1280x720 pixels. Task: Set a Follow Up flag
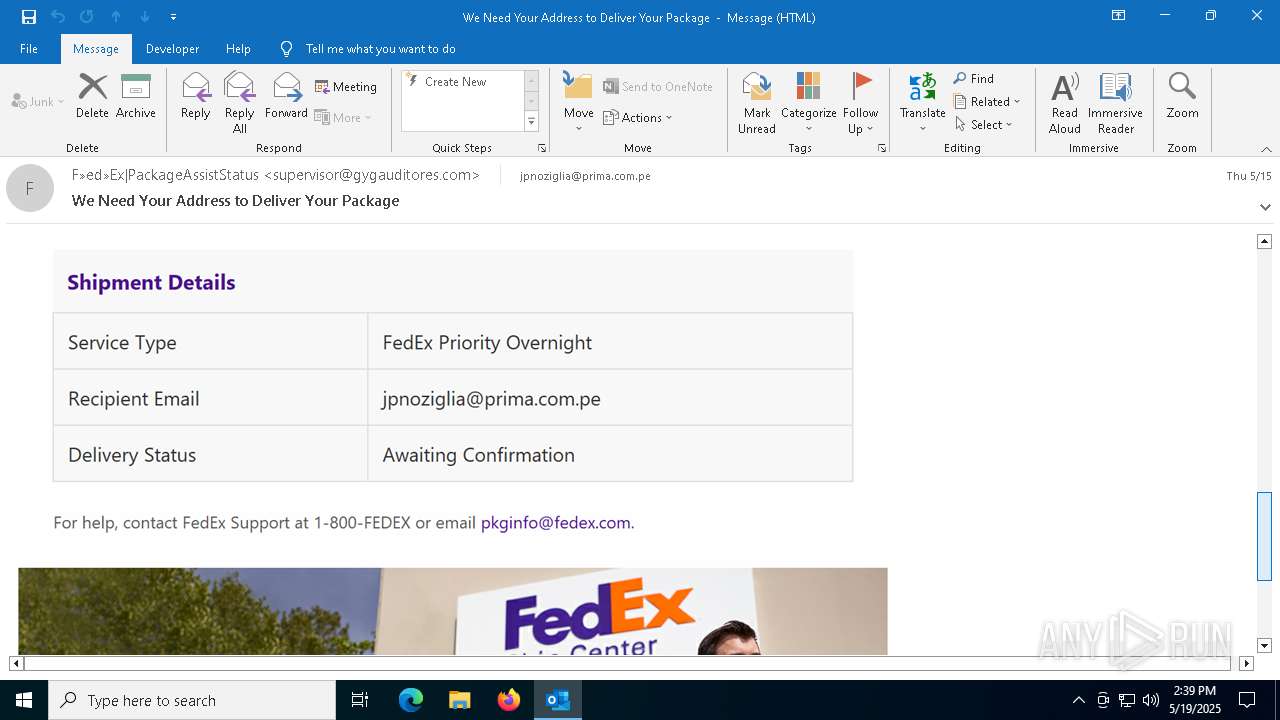[x=860, y=103]
